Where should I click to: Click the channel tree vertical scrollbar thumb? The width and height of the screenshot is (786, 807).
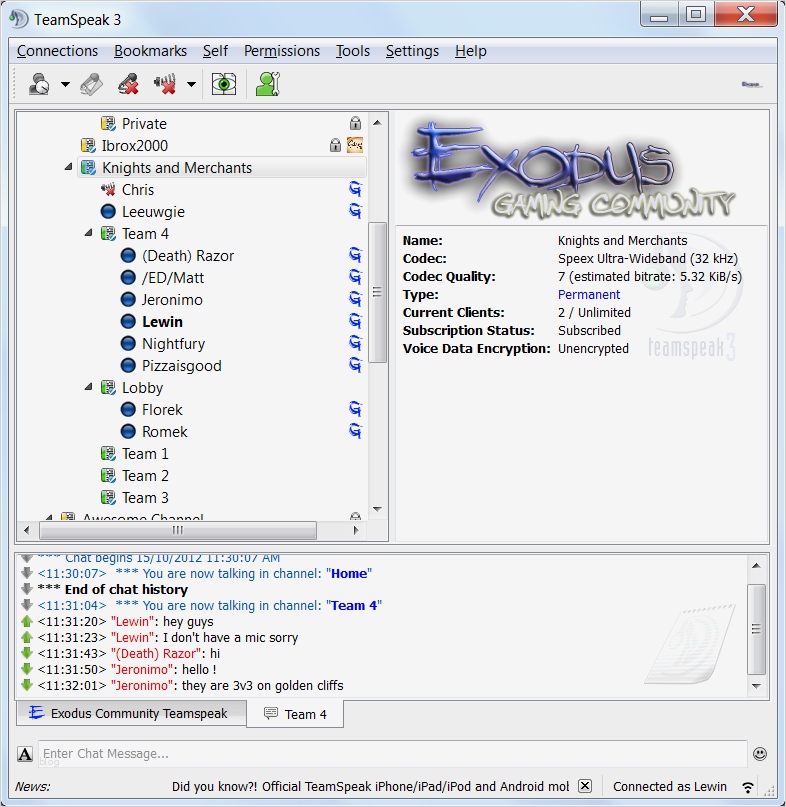(x=377, y=292)
